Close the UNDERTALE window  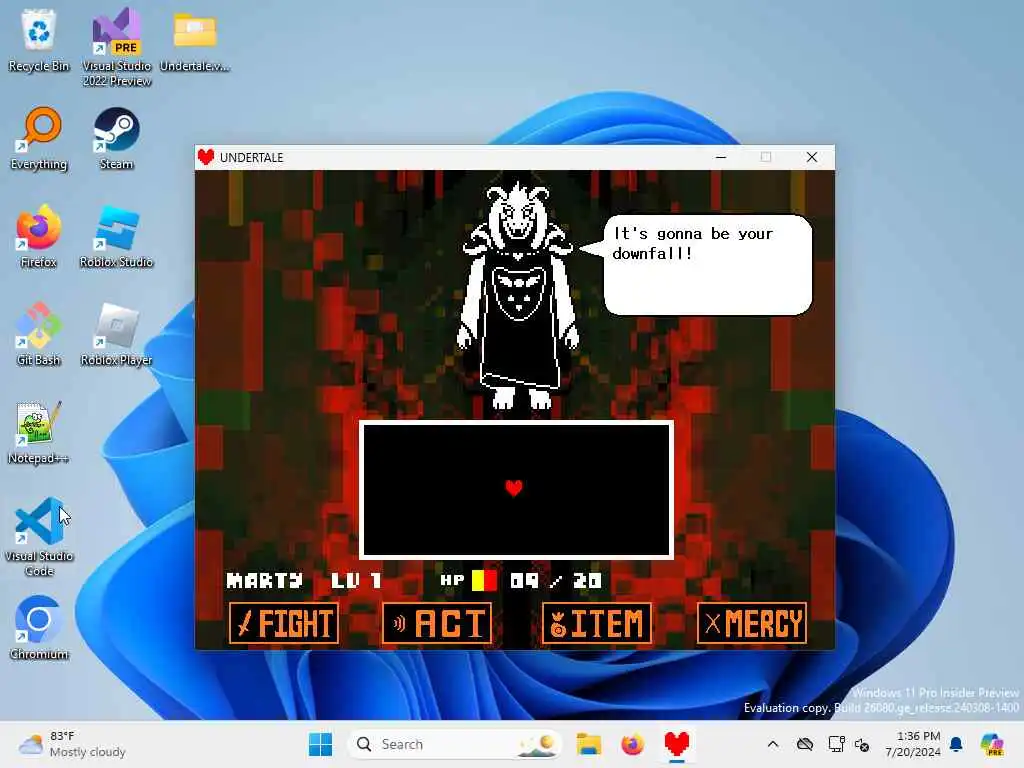812,157
